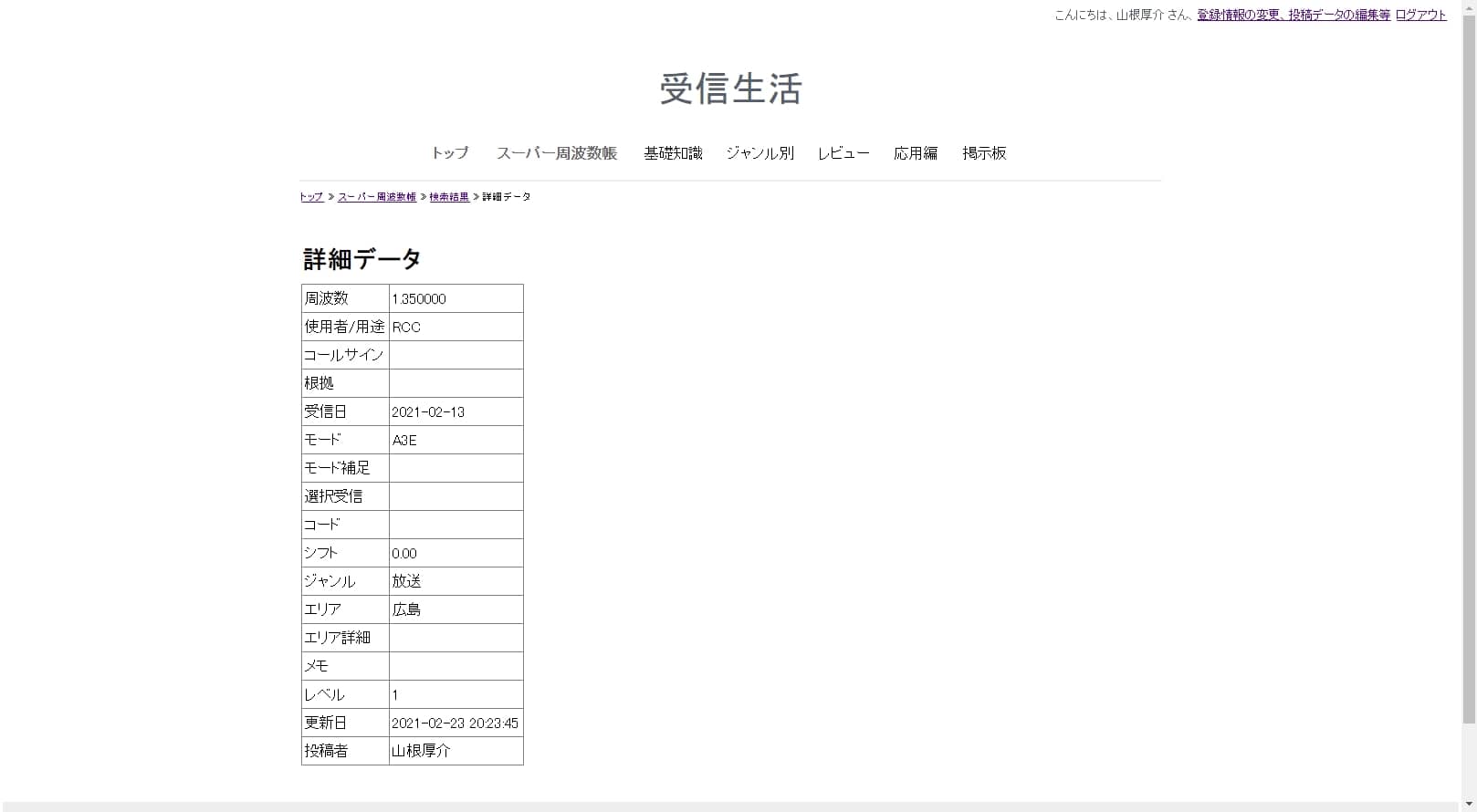Go to 応用編 navigation item
Image resolution: width=1477 pixels, height=812 pixels.
click(x=916, y=153)
